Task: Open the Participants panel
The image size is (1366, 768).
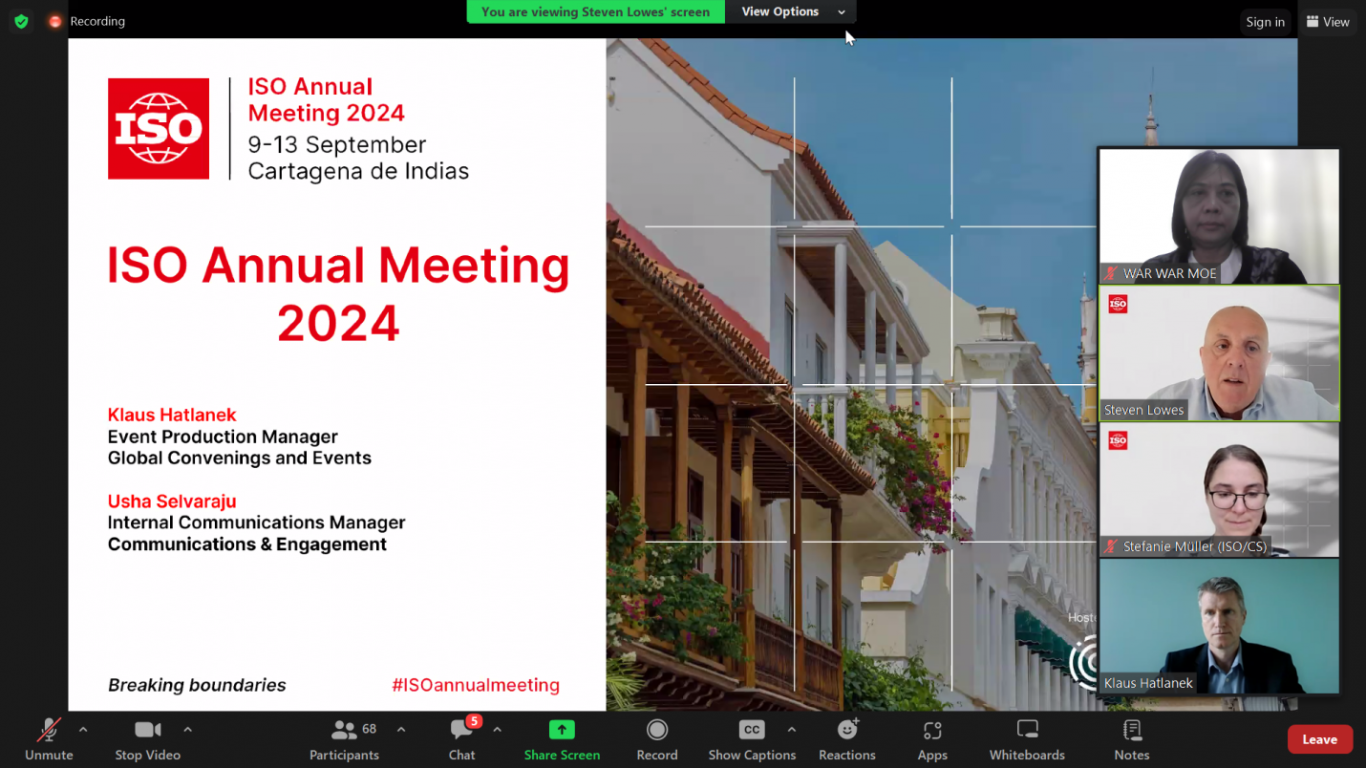Action: click(x=344, y=740)
